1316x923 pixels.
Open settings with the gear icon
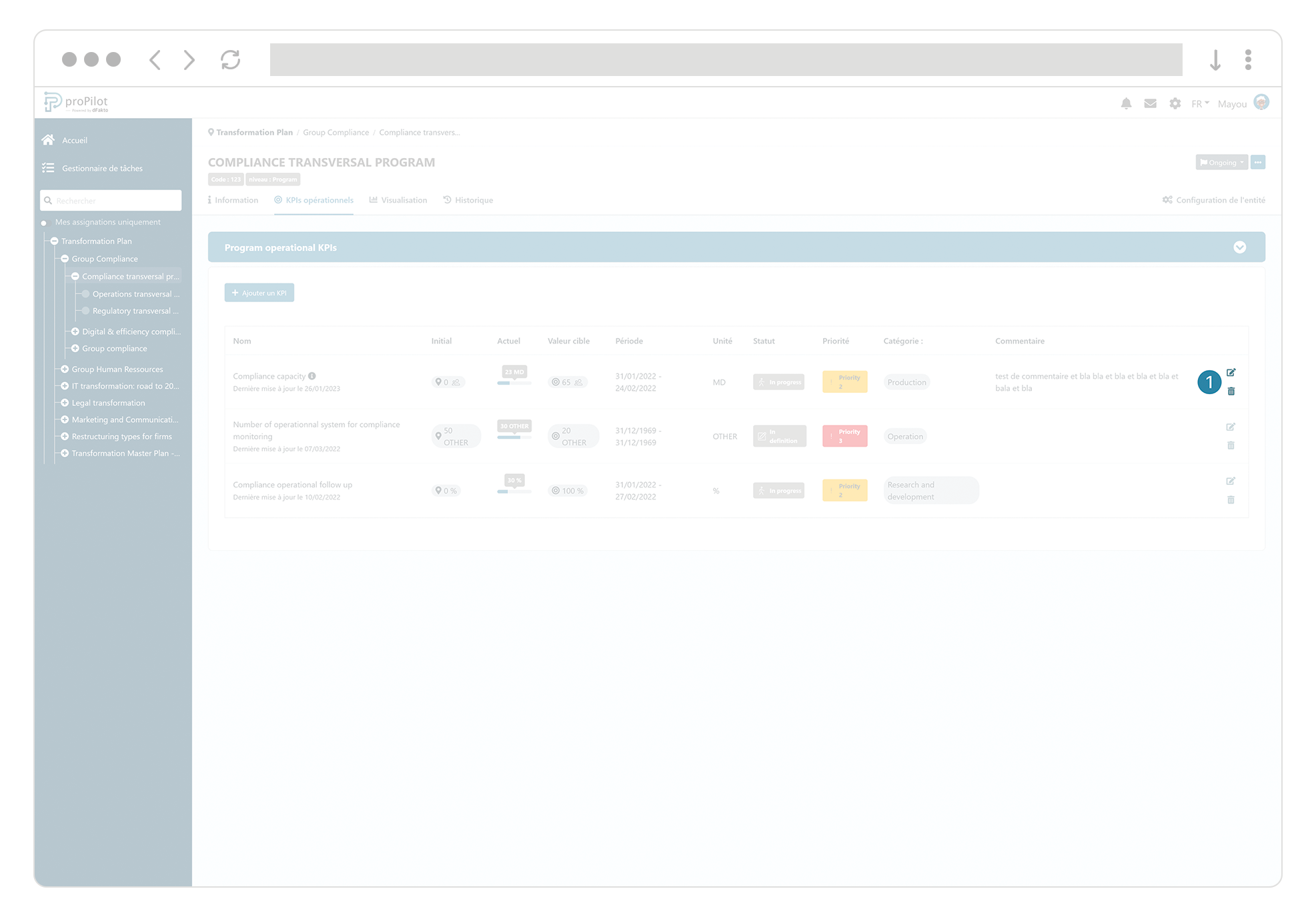(x=1175, y=103)
